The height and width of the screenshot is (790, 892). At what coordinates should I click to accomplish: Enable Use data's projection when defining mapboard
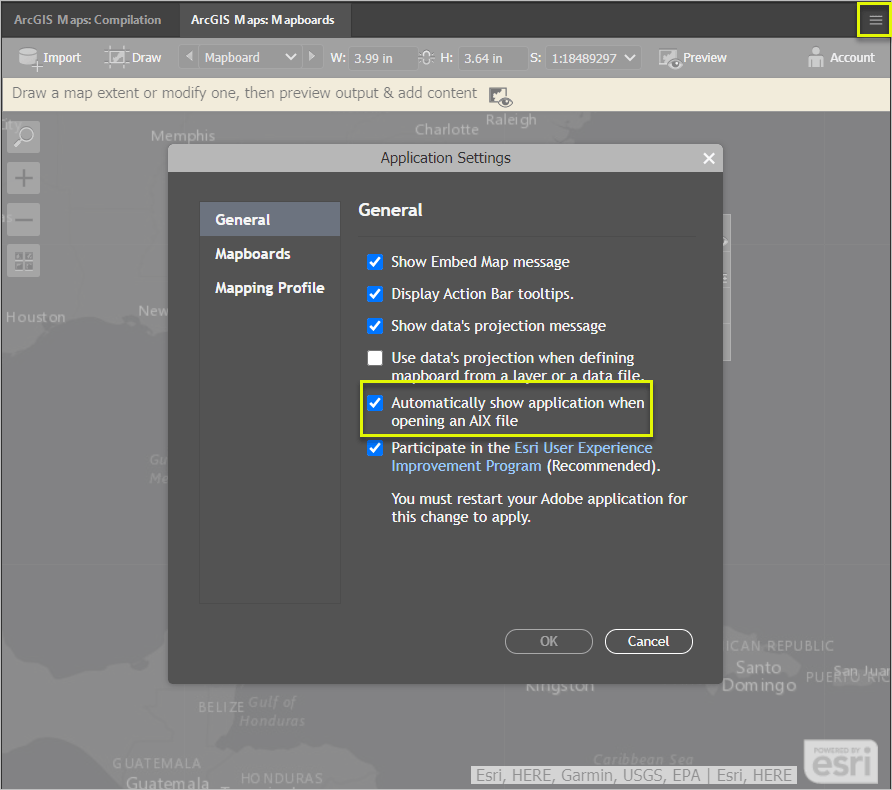375,357
